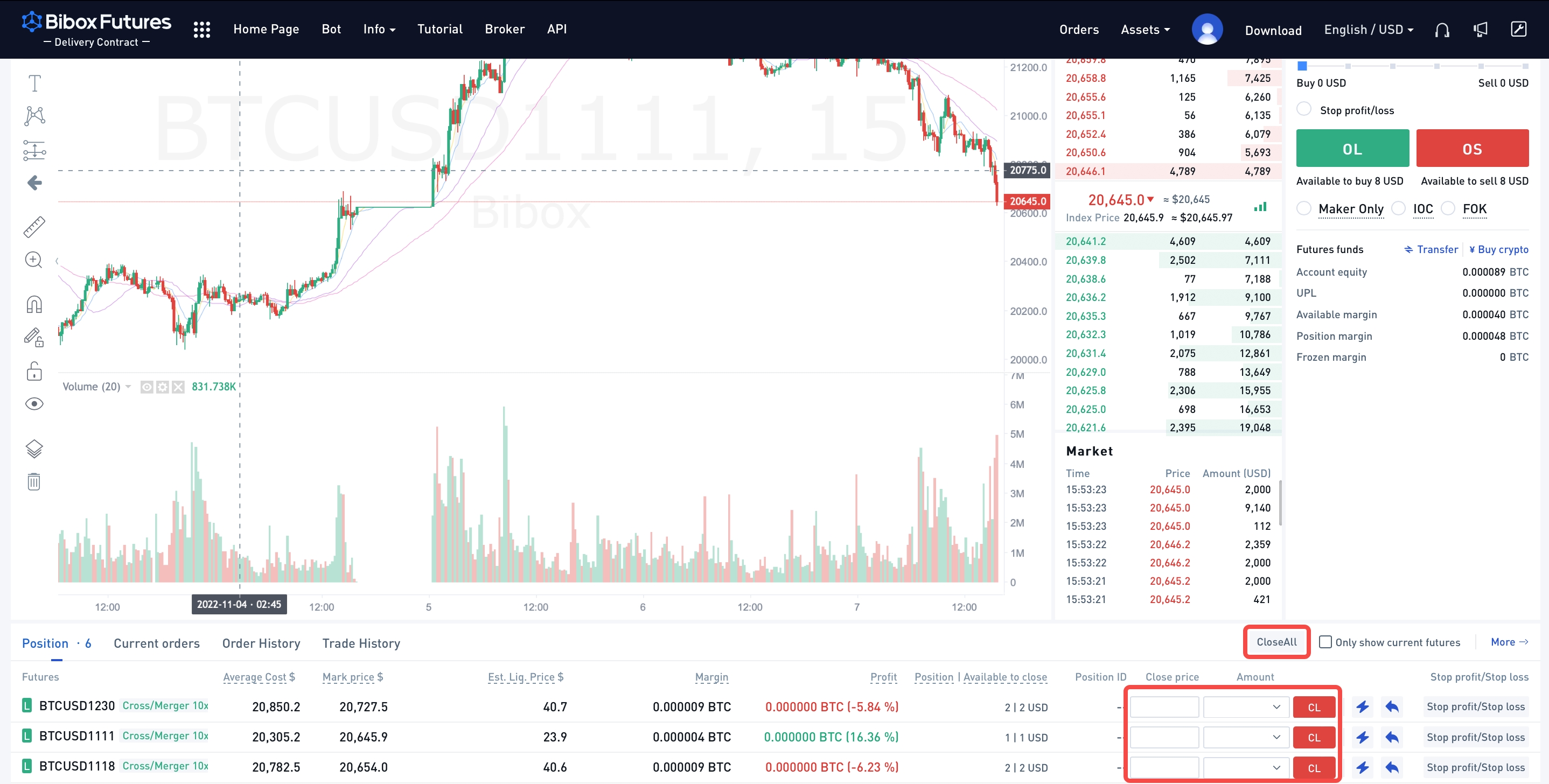Click the CloseAll button
This screenshot has height=784, width=1549.
pyautogui.click(x=1276, y=642)
